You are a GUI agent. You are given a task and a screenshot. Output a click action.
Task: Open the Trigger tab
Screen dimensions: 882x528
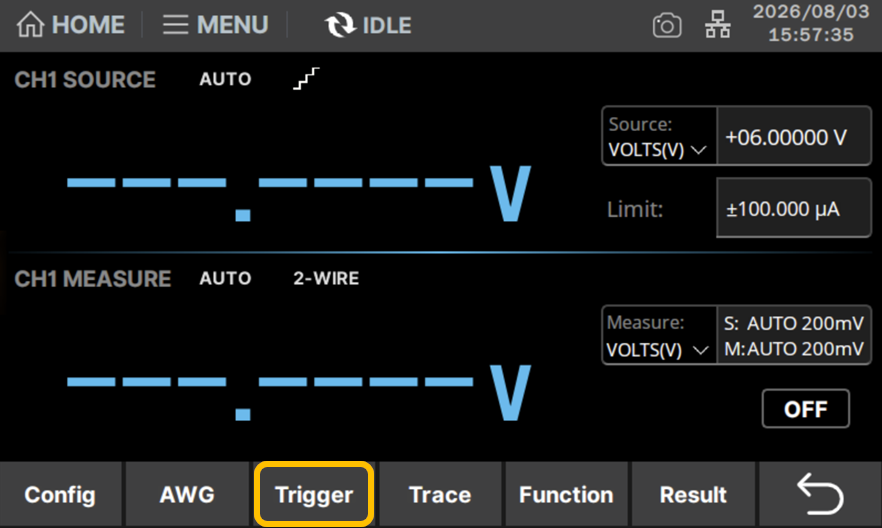314,494
